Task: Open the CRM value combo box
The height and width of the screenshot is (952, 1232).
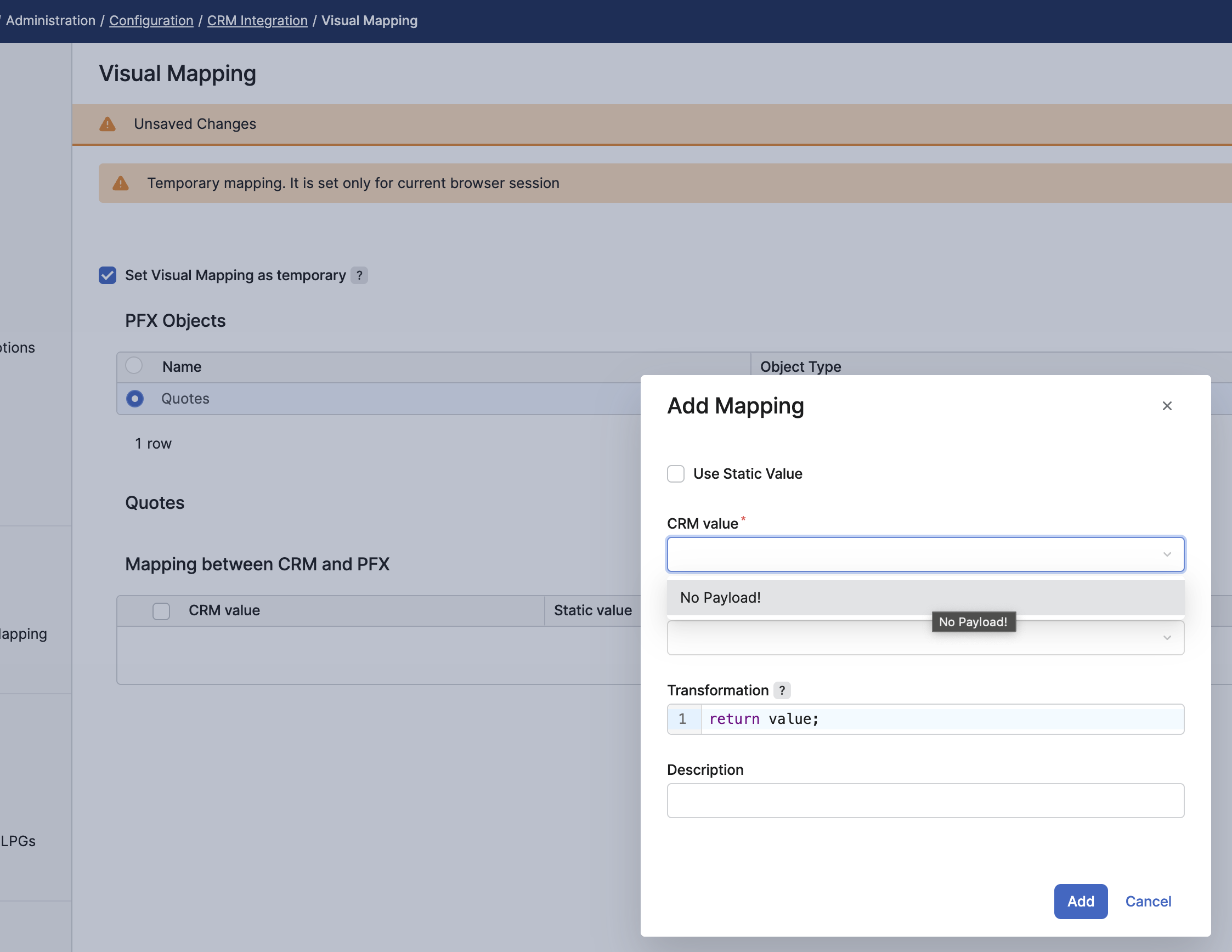Action: click(x=914, y=554)
